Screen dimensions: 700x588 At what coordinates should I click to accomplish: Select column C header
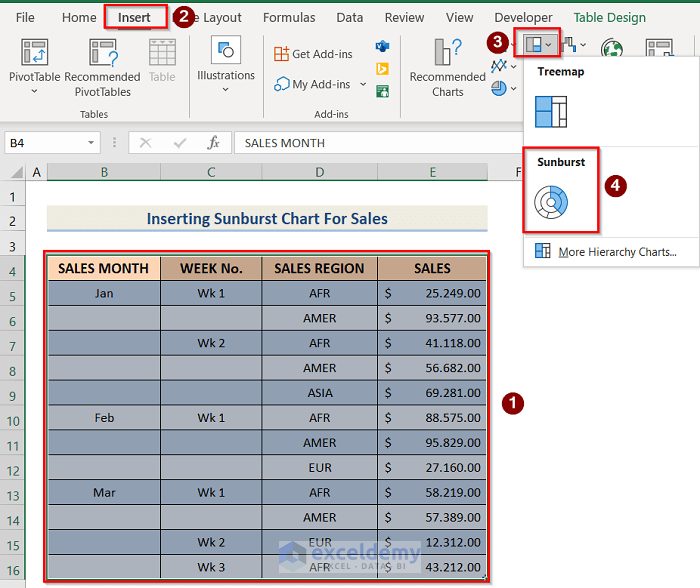(211, 172)
